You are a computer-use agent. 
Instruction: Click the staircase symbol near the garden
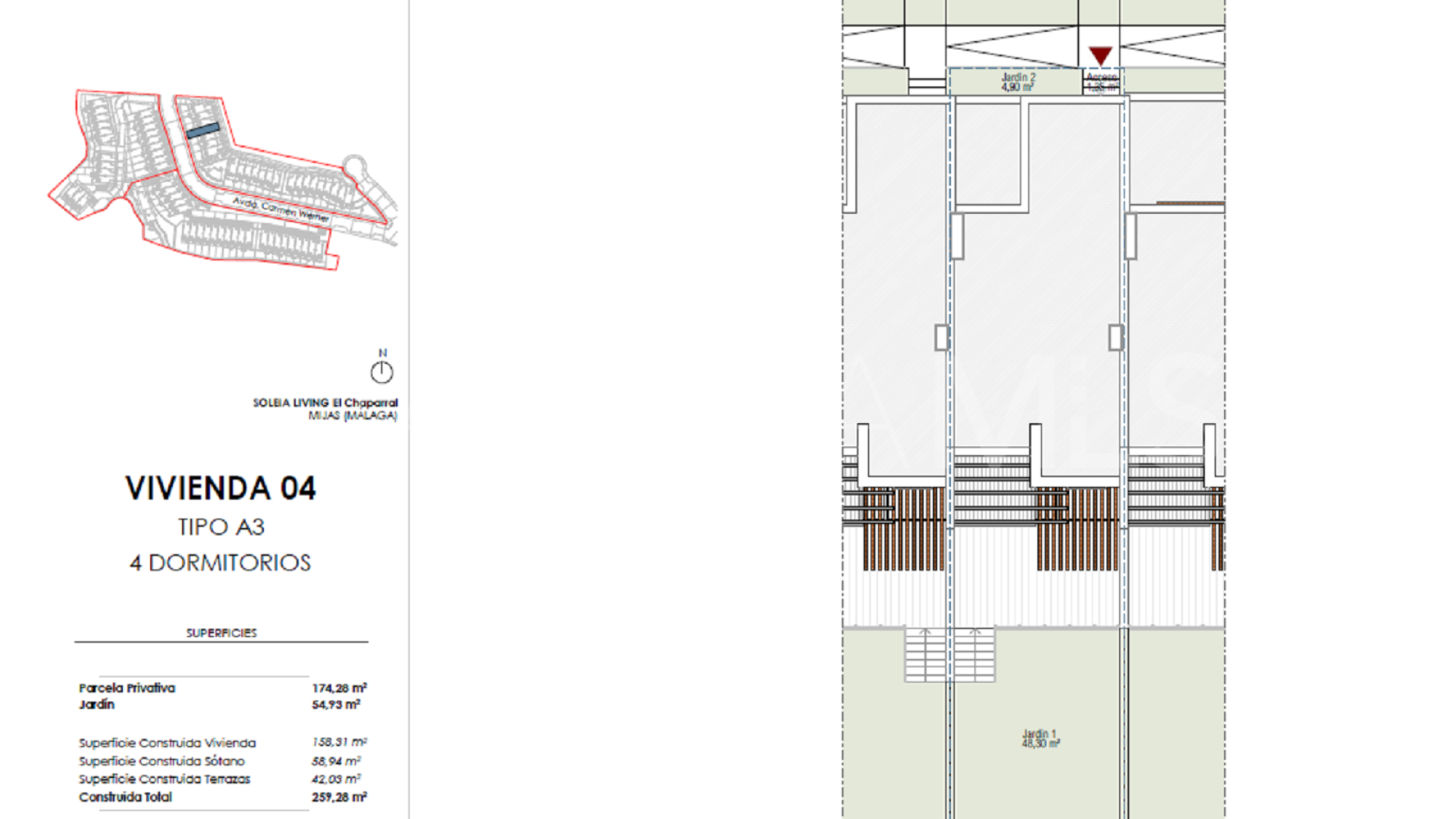[949, 654]
